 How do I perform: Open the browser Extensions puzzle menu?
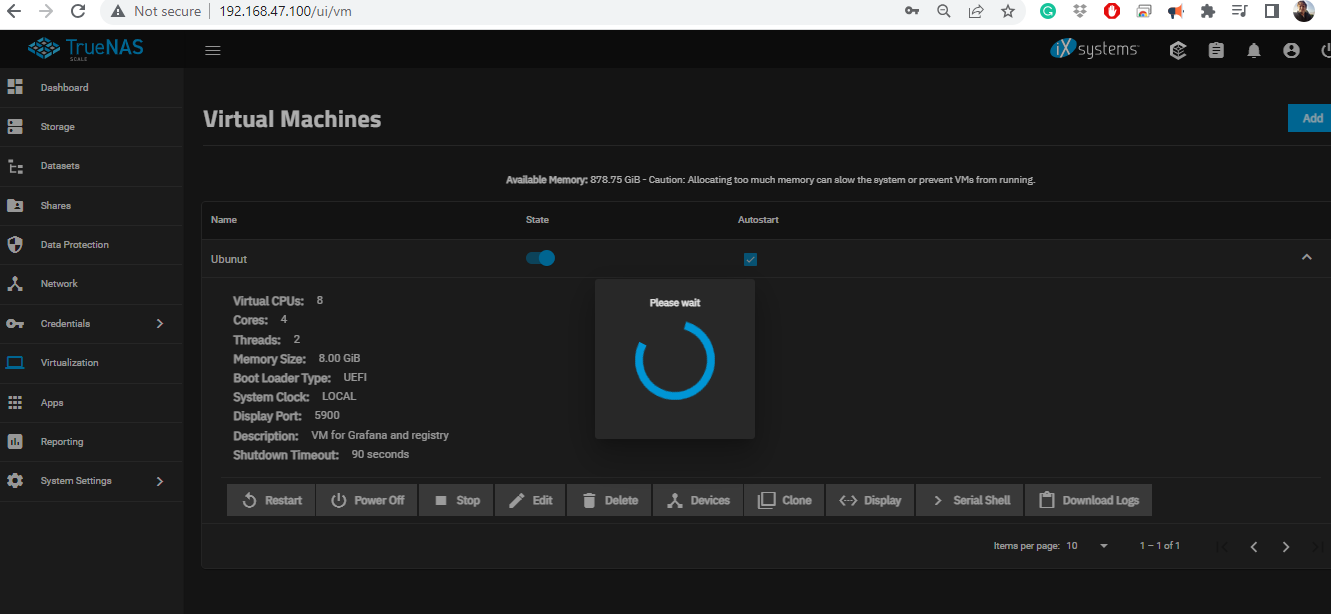tap(1208, 11)
